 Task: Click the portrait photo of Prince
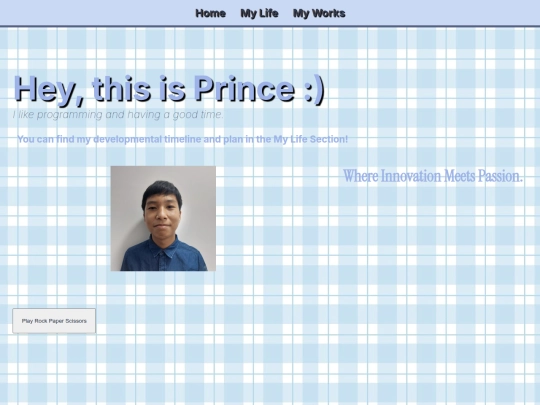coord(163,218)
